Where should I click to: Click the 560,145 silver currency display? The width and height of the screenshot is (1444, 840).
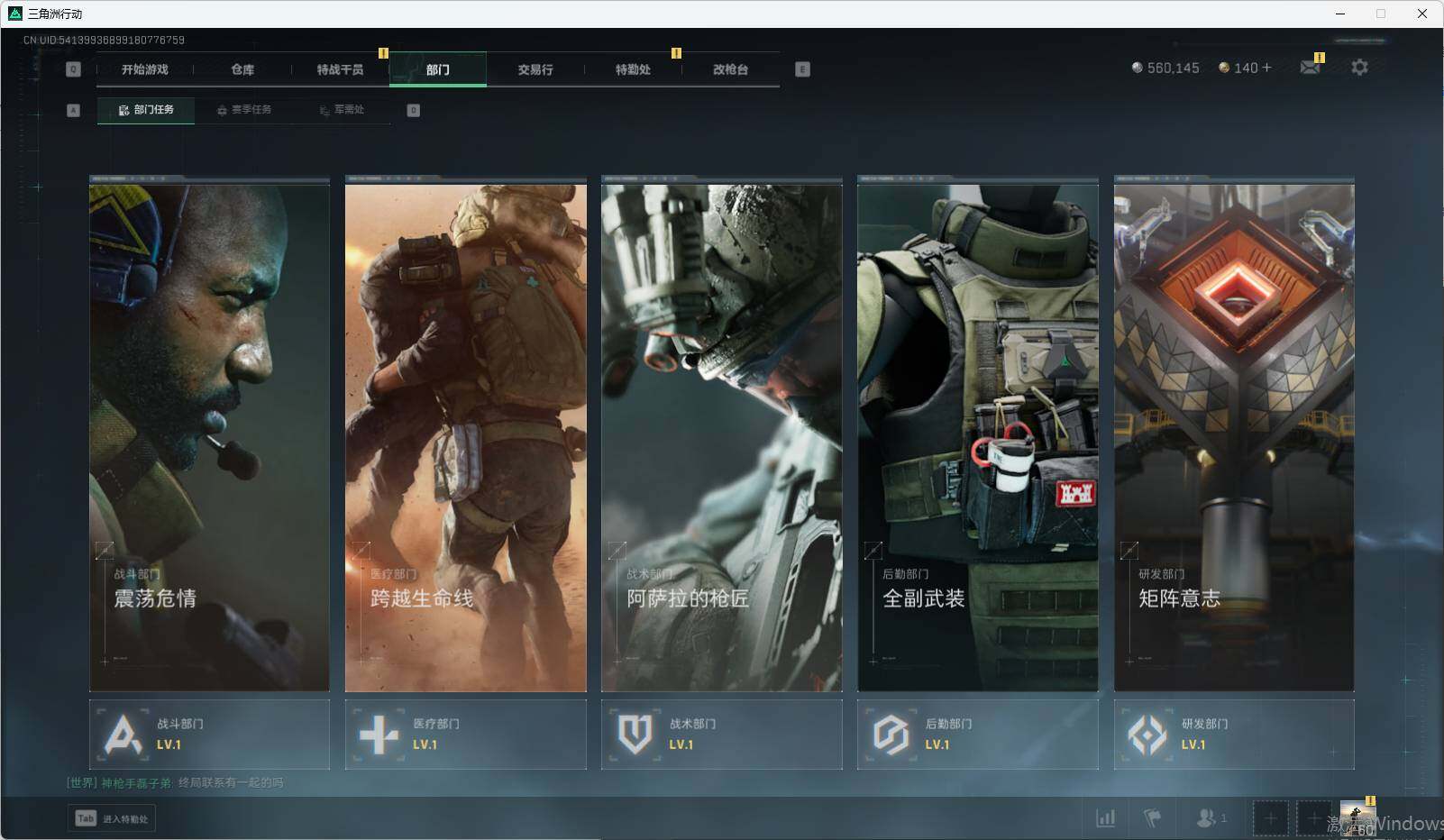tap(1165, 68)
